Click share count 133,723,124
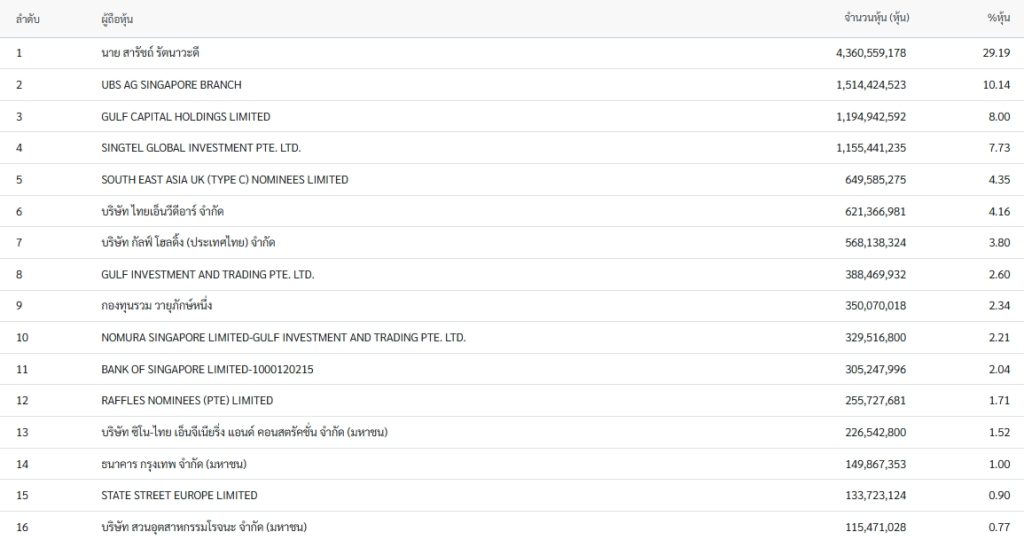Screen dimensions: 1024x540 pyautogui.click(x=875, y=496)
